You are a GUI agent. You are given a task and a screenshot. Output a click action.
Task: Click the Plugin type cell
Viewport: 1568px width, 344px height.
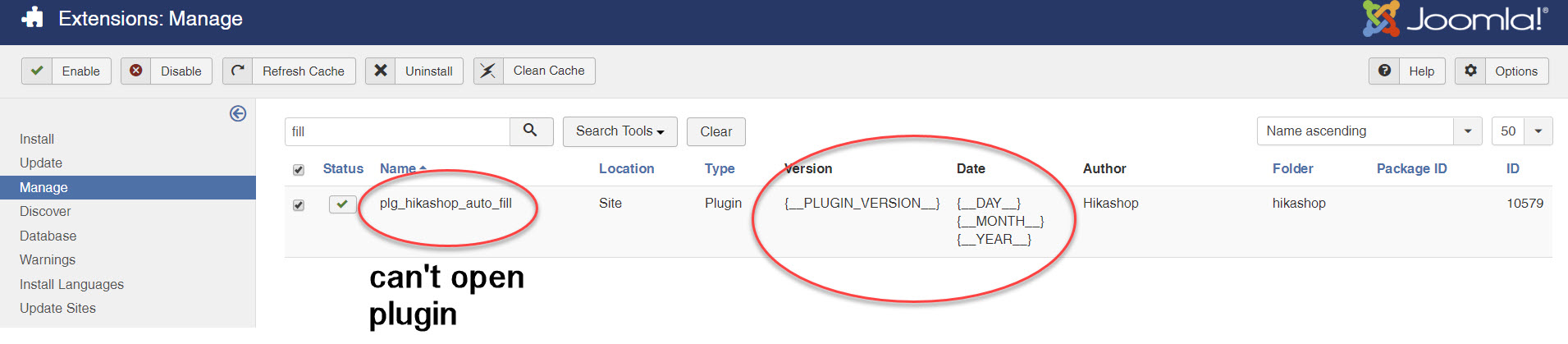click(723, 204)
